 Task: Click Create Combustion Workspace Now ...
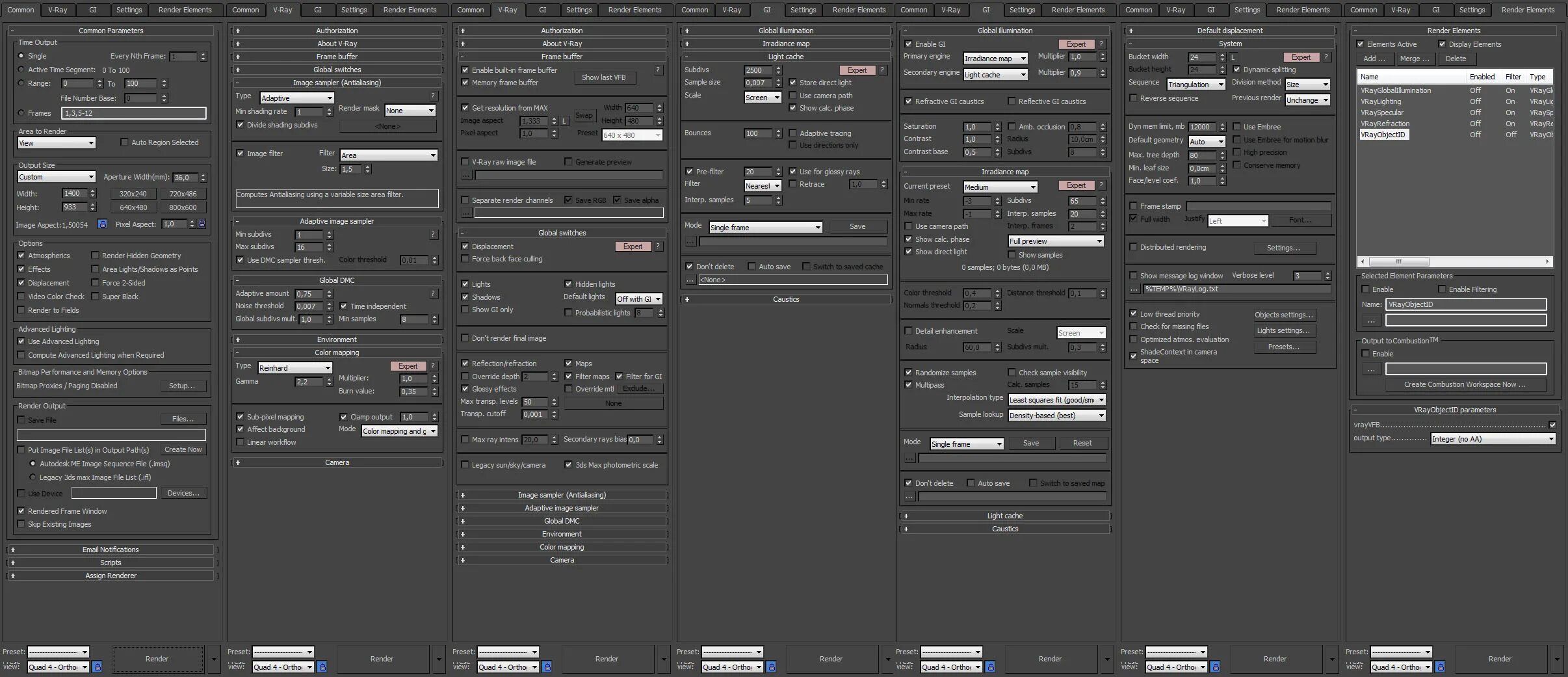[1465, 384]
